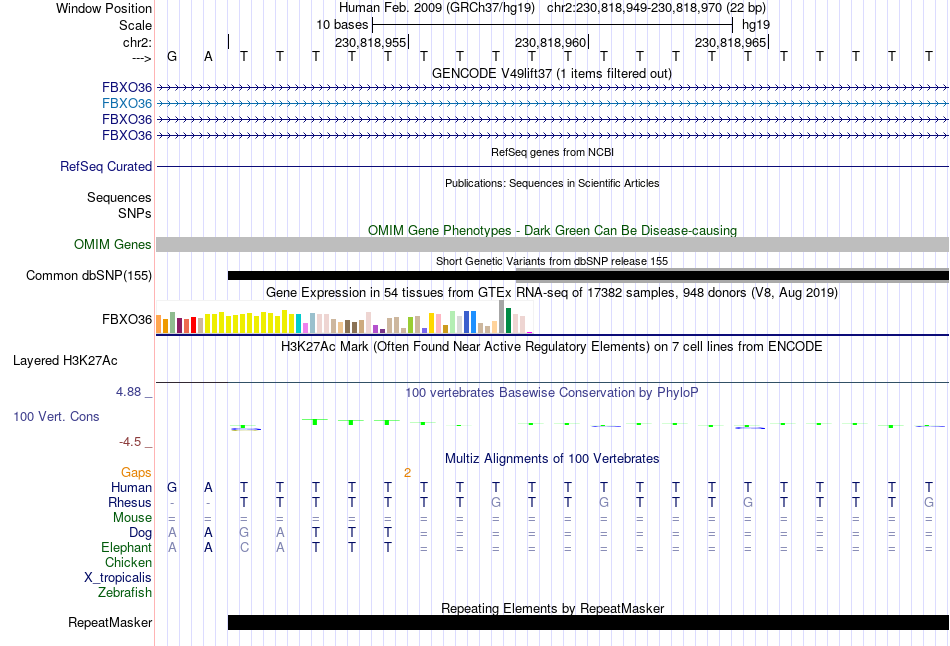The width and height of the screenshot is (950, 646).
Task: Open the 'Common dbSNP(155)' track label
Action: (x=89, y=276)
